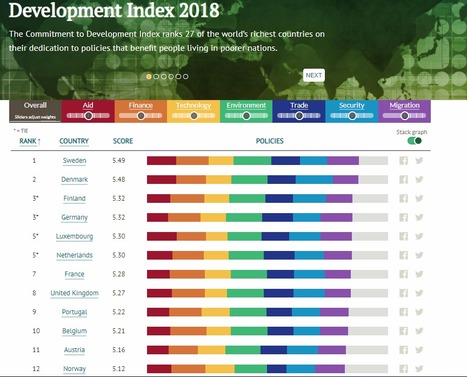Select the fifth carousel dot
467x377 pixels.
coord(178,76)
